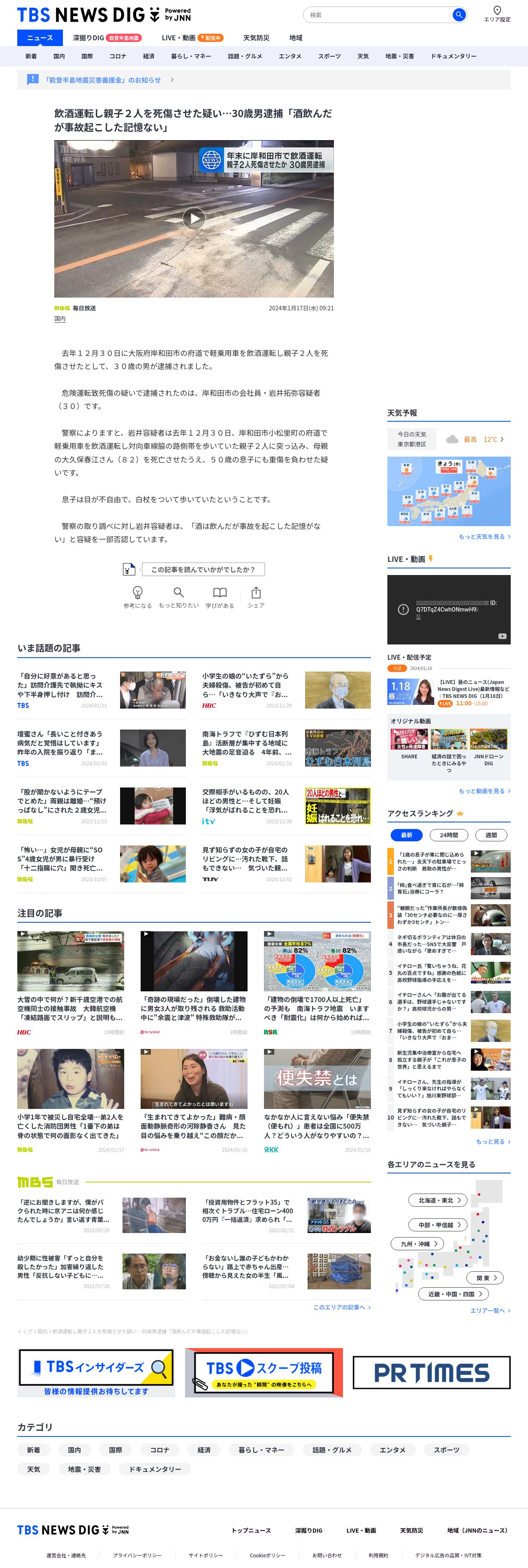
Task: Open the 便失禁とは article thumbnail
Action: coord(317,1078)
